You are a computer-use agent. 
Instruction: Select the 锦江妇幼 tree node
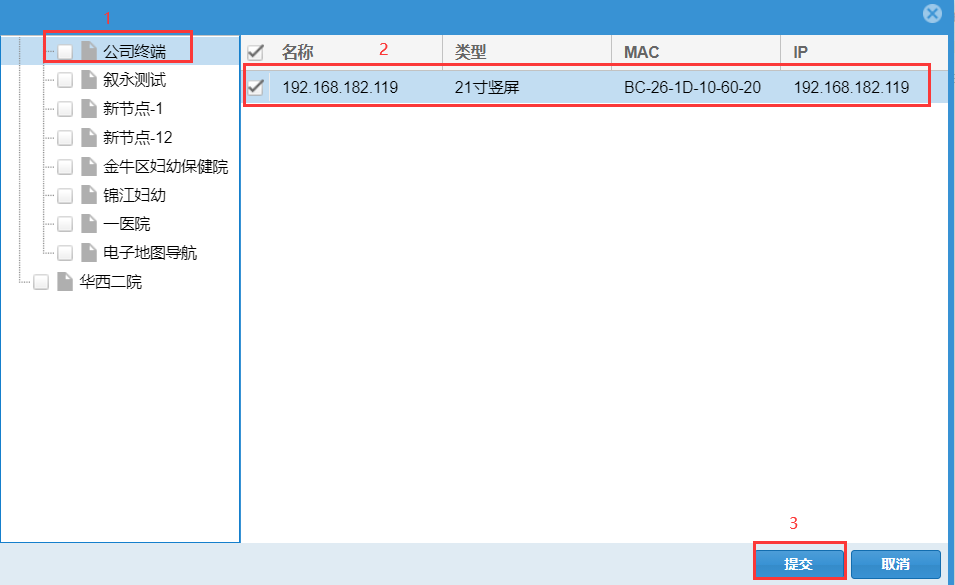coord(134,195)
